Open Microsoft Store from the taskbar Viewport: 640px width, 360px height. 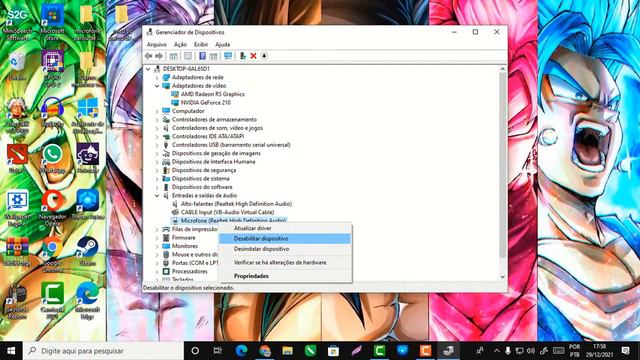[333, 351]
